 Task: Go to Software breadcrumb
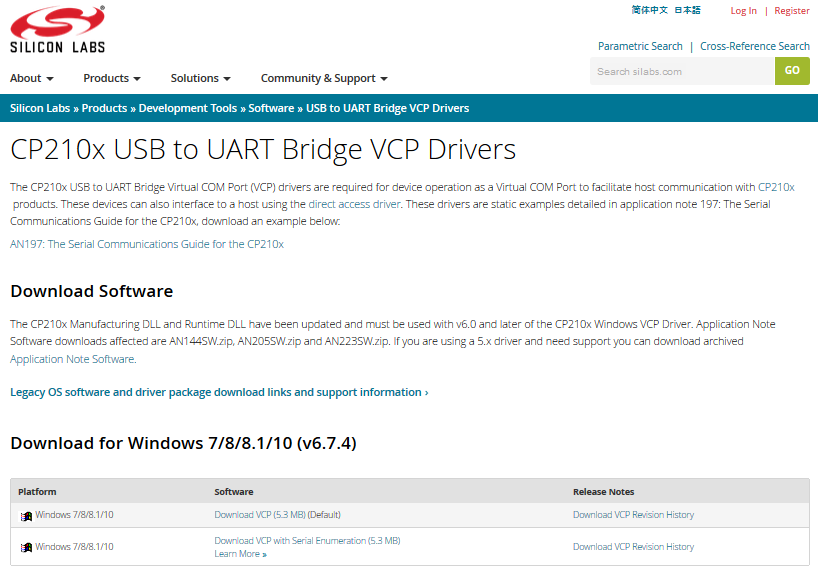(271, 108)
